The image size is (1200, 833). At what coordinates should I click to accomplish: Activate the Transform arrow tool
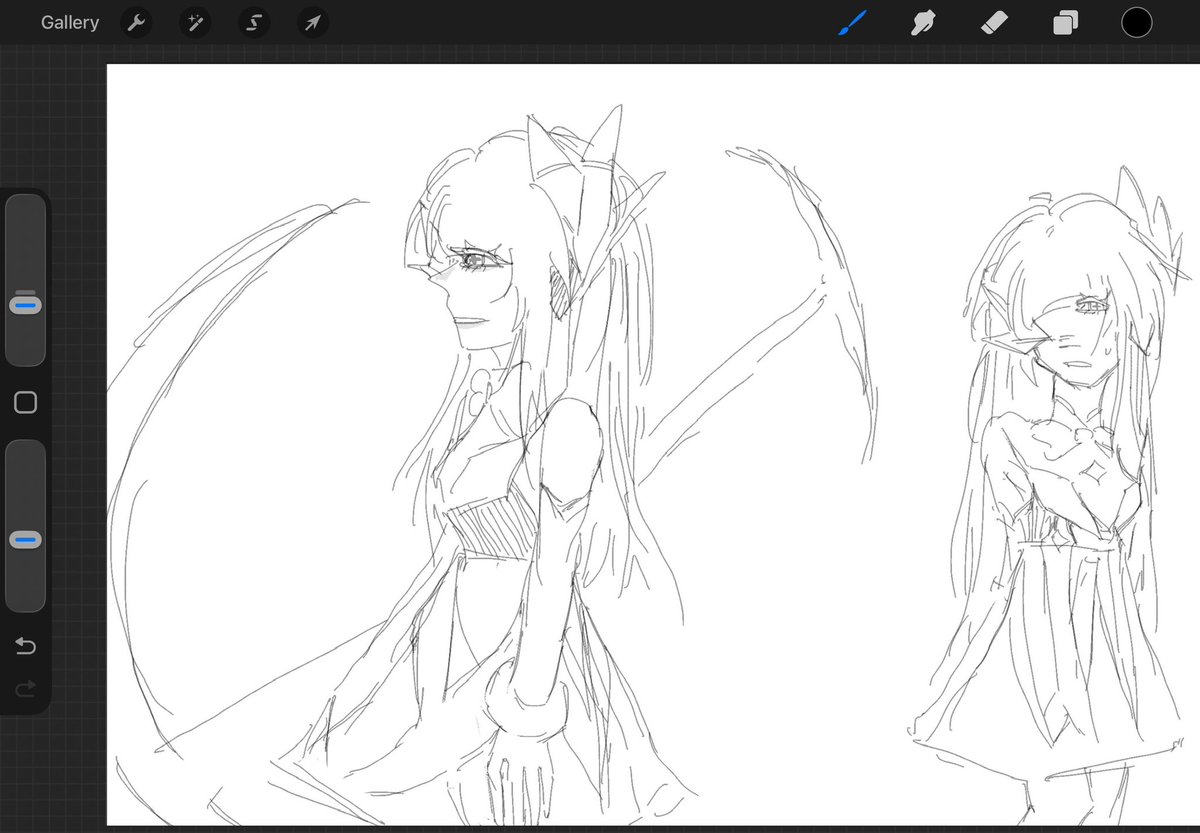(313, 22)
